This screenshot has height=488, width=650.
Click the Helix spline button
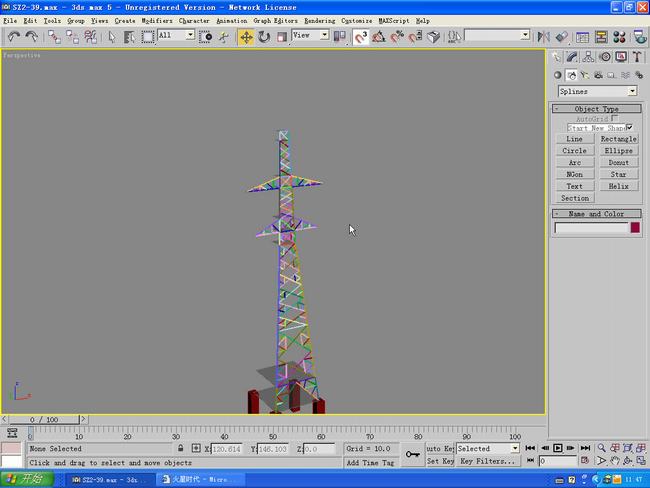pos(618,186)
